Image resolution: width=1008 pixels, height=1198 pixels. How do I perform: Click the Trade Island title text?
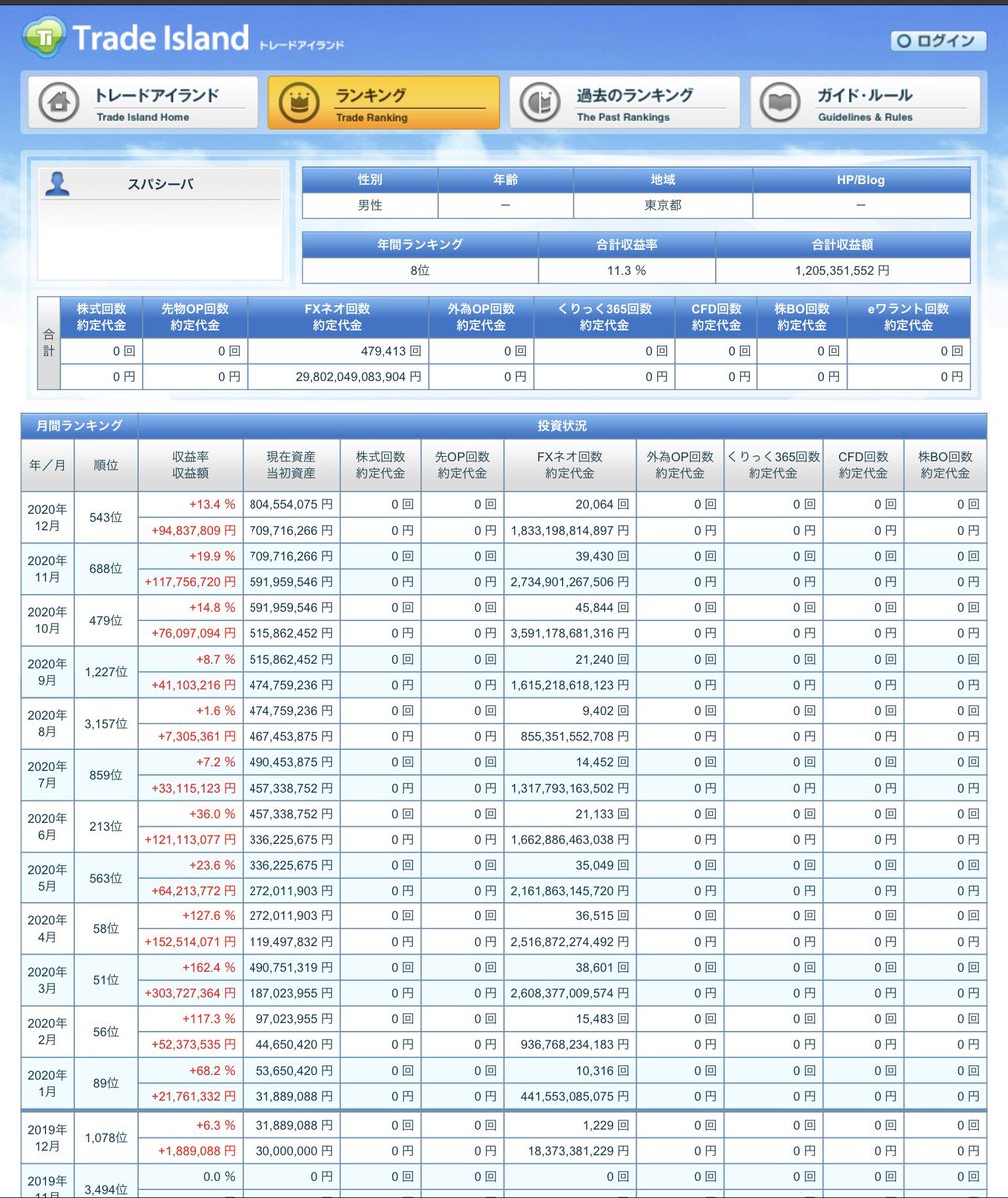pyautogui.click(x=160, y=38)
